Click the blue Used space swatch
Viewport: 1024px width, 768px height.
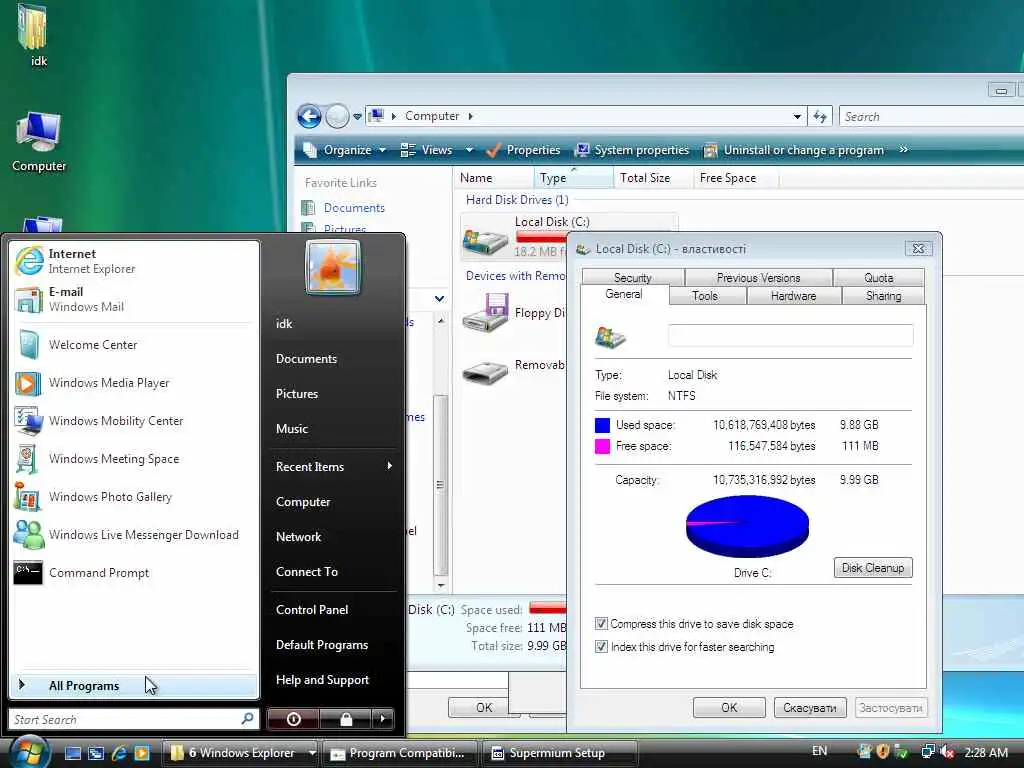pos(602,425)
